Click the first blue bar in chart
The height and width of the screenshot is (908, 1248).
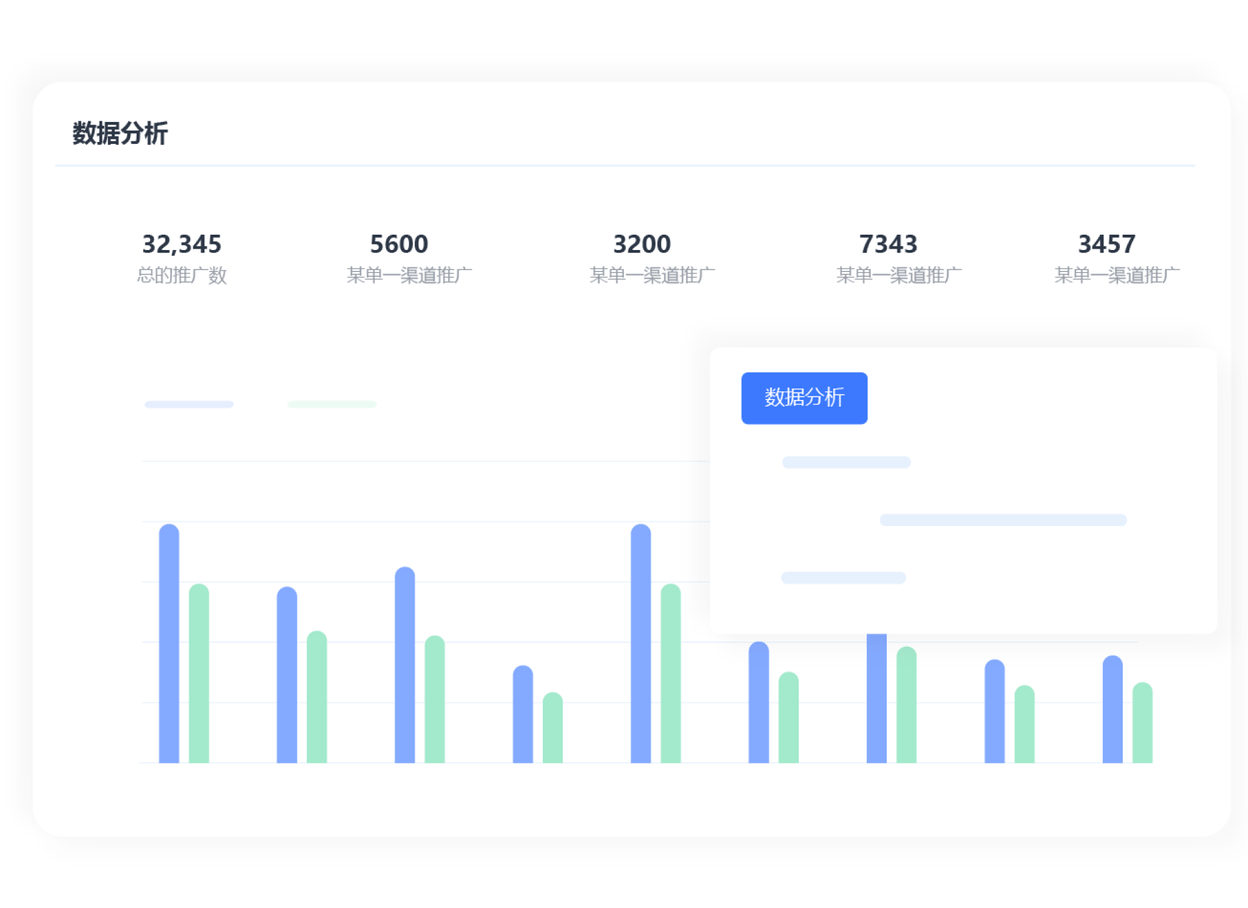click(x=169, y=643)
